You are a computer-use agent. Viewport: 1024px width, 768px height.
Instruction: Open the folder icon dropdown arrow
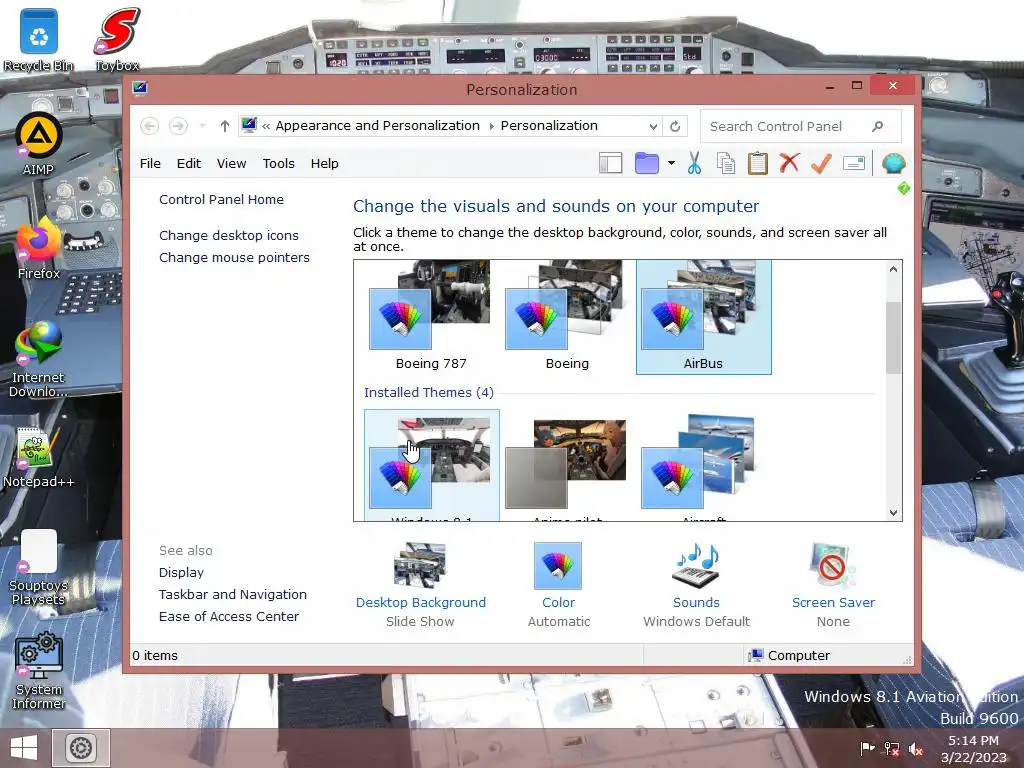[x=671, y=163]
